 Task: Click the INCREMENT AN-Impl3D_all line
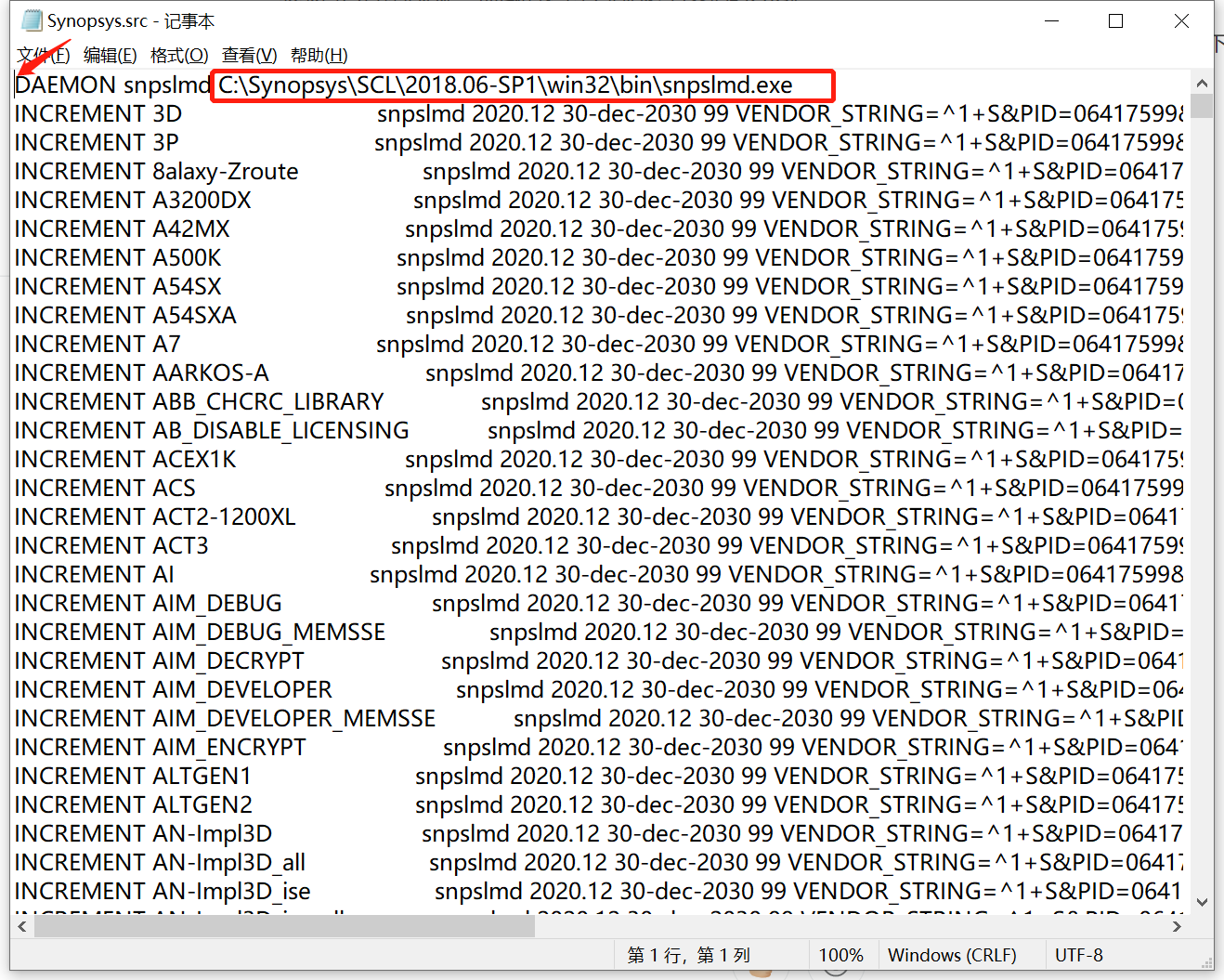pos(599,863)
